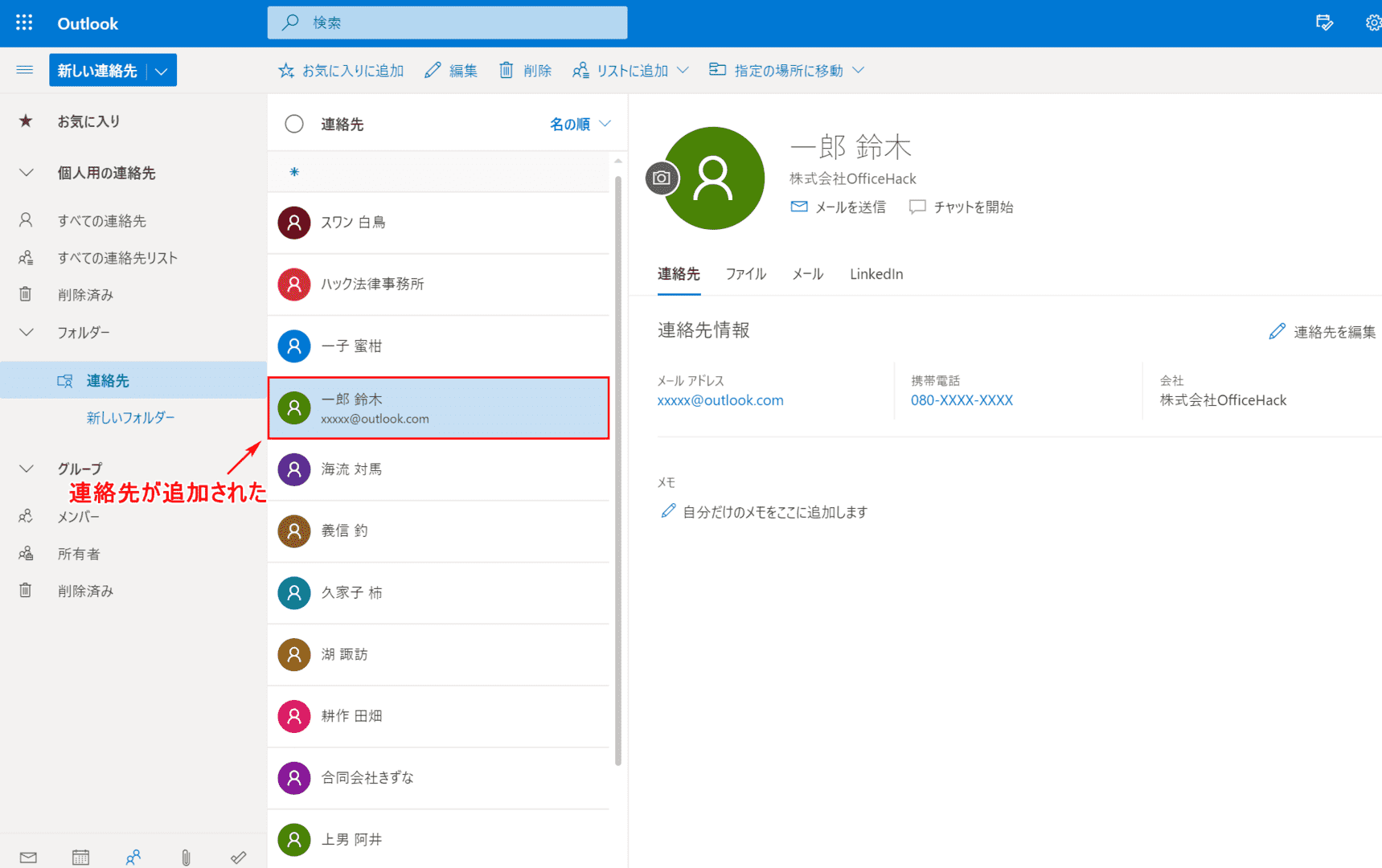Toggle select-all circle beside 連絡先

click(294, 124)
